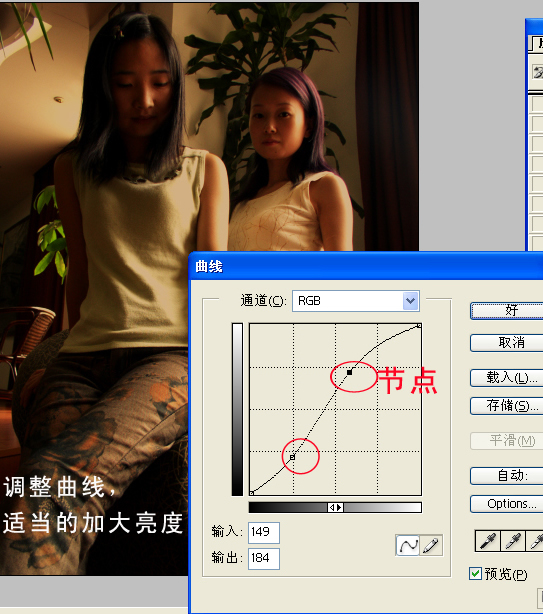Screen dimensions: 543x614
Task: Toggle the 预览(P) preview checkbox
Action: [475, 574]
